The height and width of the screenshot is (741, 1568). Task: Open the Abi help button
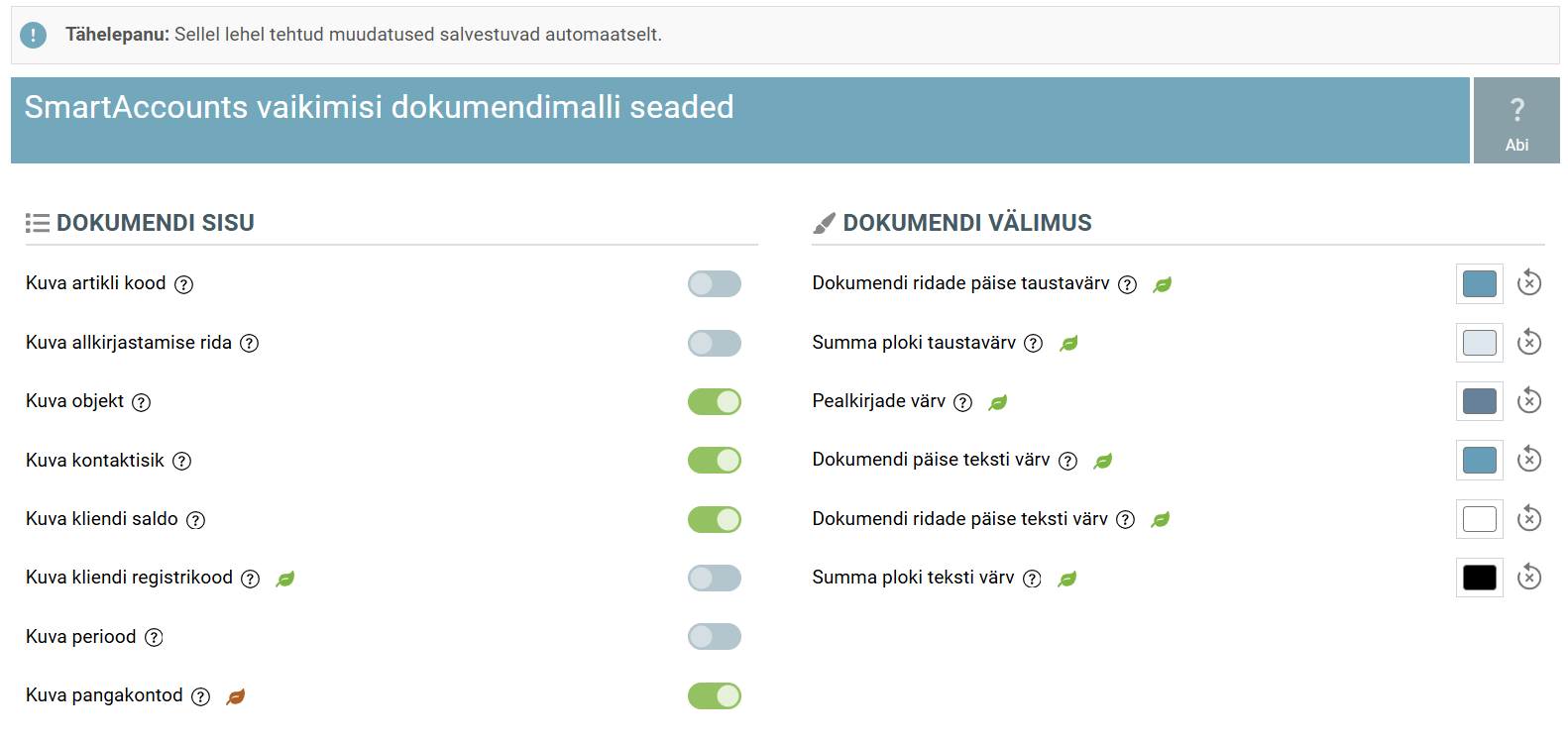tap(1516, 121)
